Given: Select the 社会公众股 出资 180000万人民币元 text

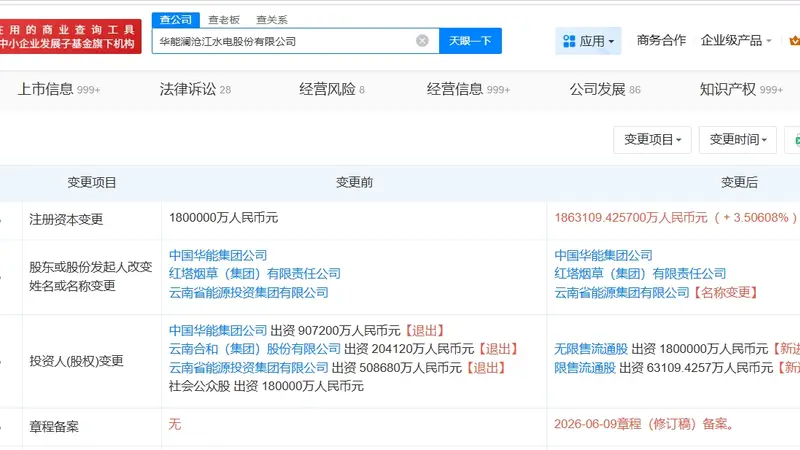Looking at the screenshot, I should [266, 386].
